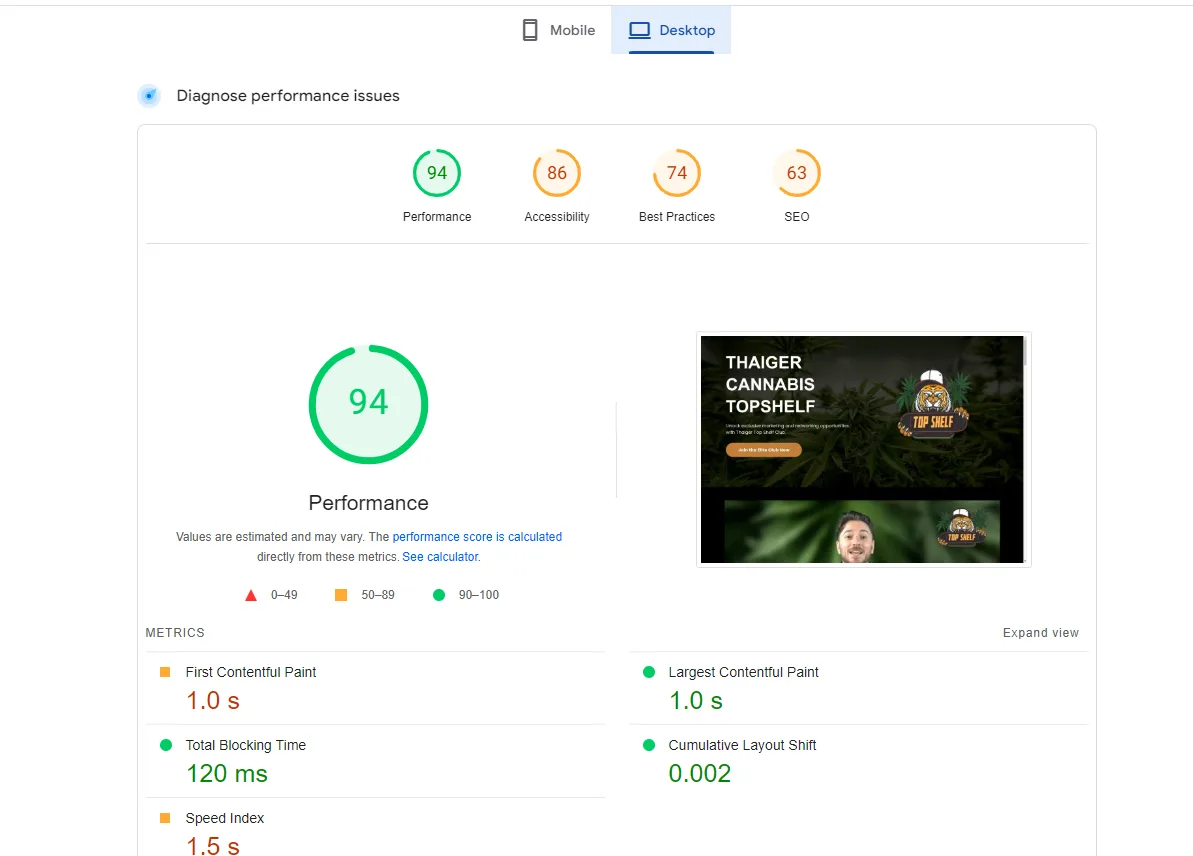Switch to the Desktop tab
Image resolution: width=1193 pixels, height=856 pixels.
tap(671, 30)
